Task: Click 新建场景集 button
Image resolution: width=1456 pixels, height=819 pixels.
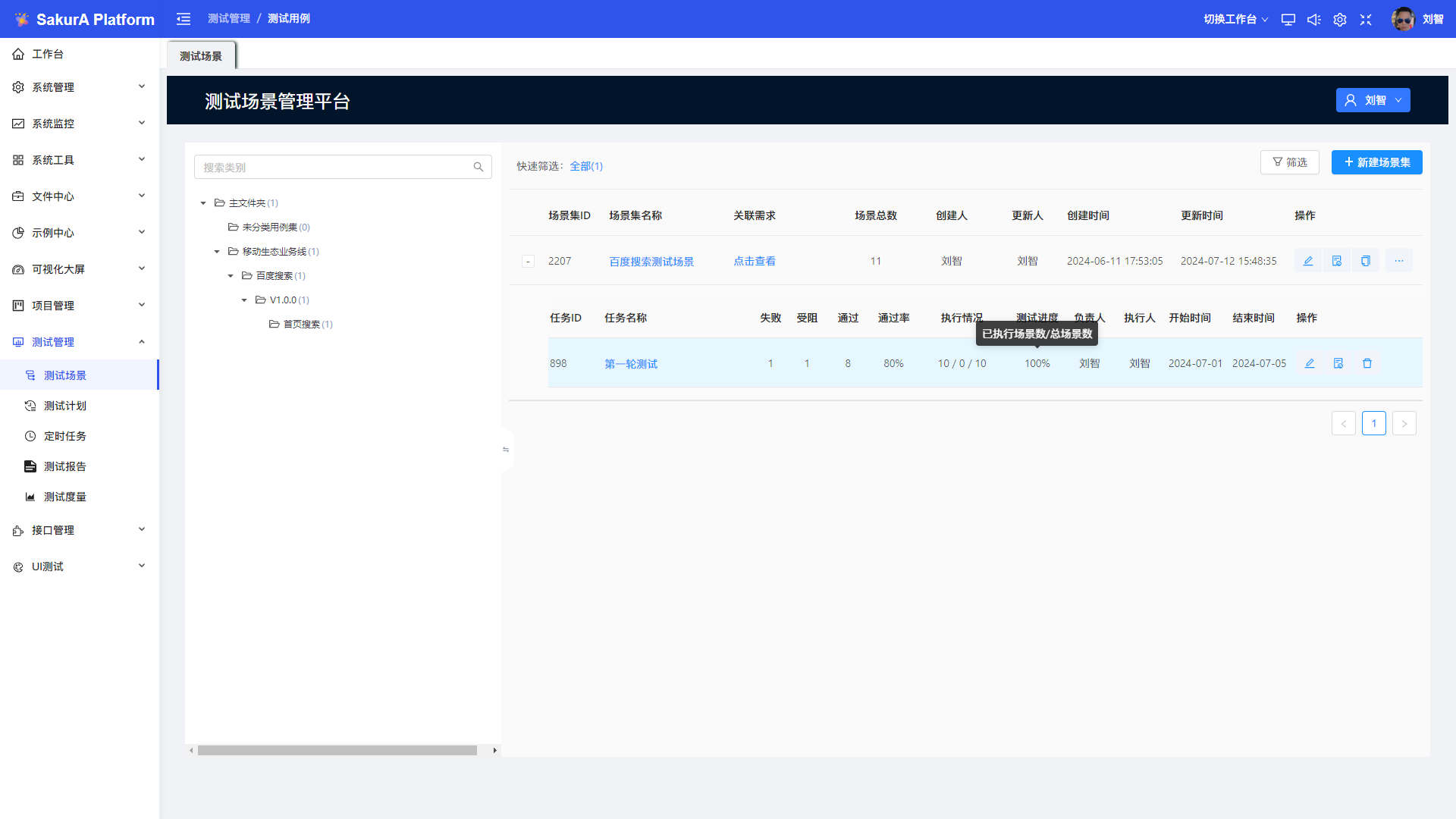Action: (x=1377, y=162)
